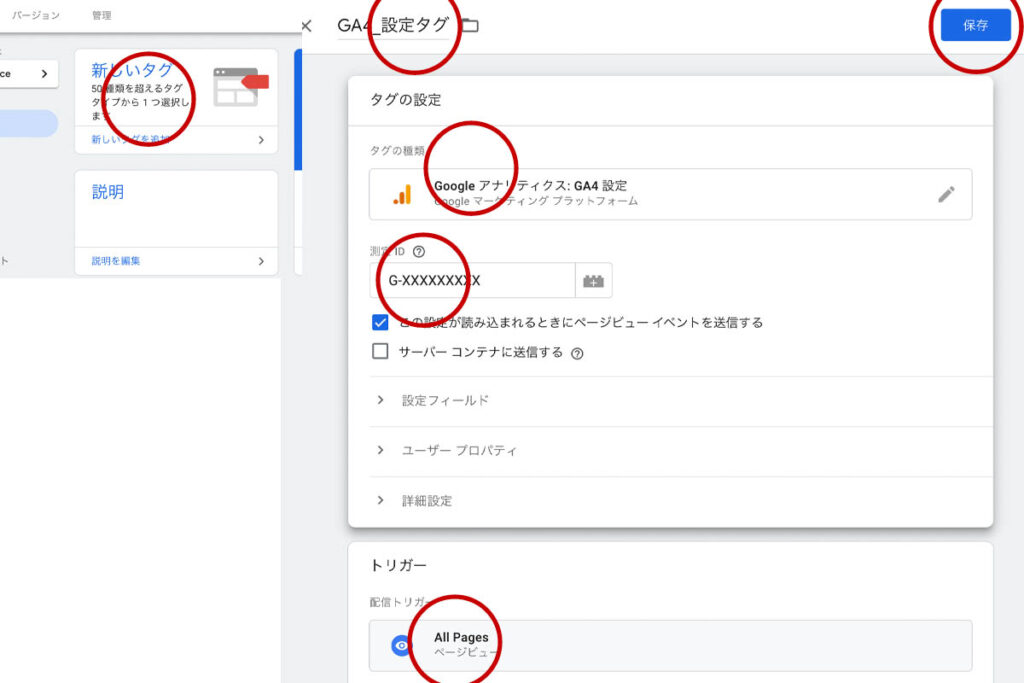
Task: Expand ユーザー プロパティ section
Action: [680, 451]
